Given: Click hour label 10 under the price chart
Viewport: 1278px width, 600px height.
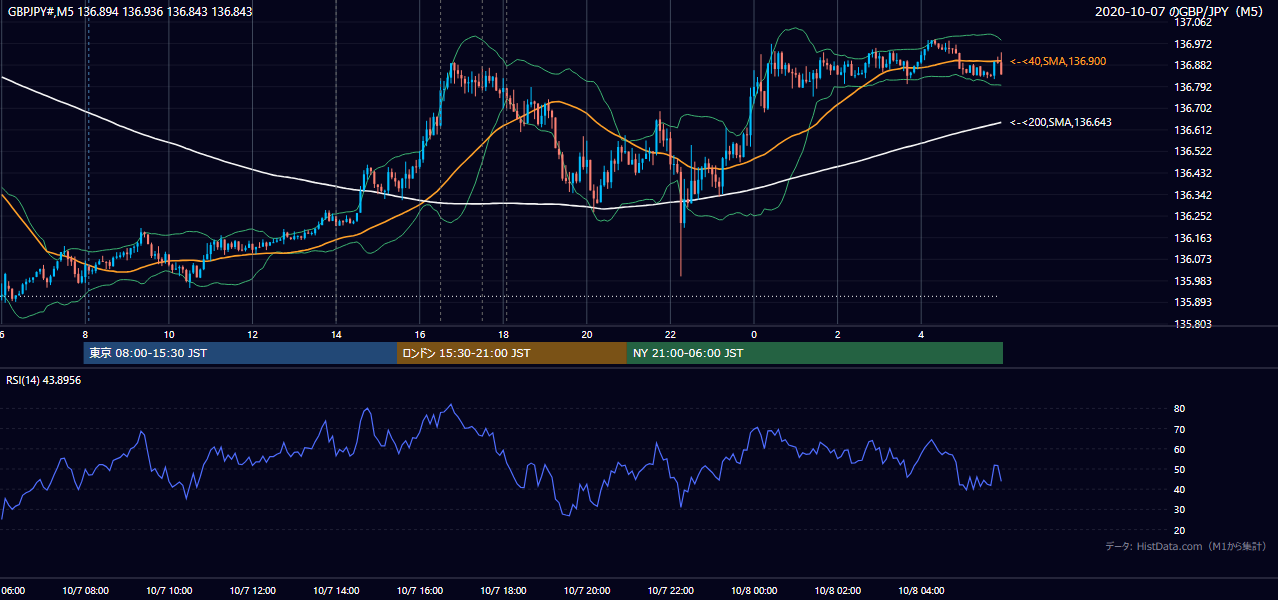Looking at the screenshot, I should click(169, 334).
